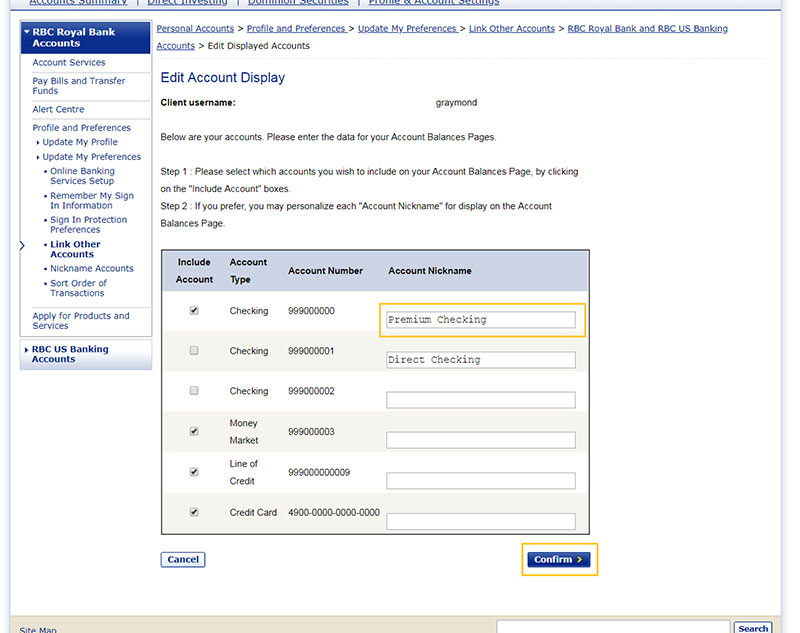
Task: Open Sign In Protection Preferences
Action: 88,224
